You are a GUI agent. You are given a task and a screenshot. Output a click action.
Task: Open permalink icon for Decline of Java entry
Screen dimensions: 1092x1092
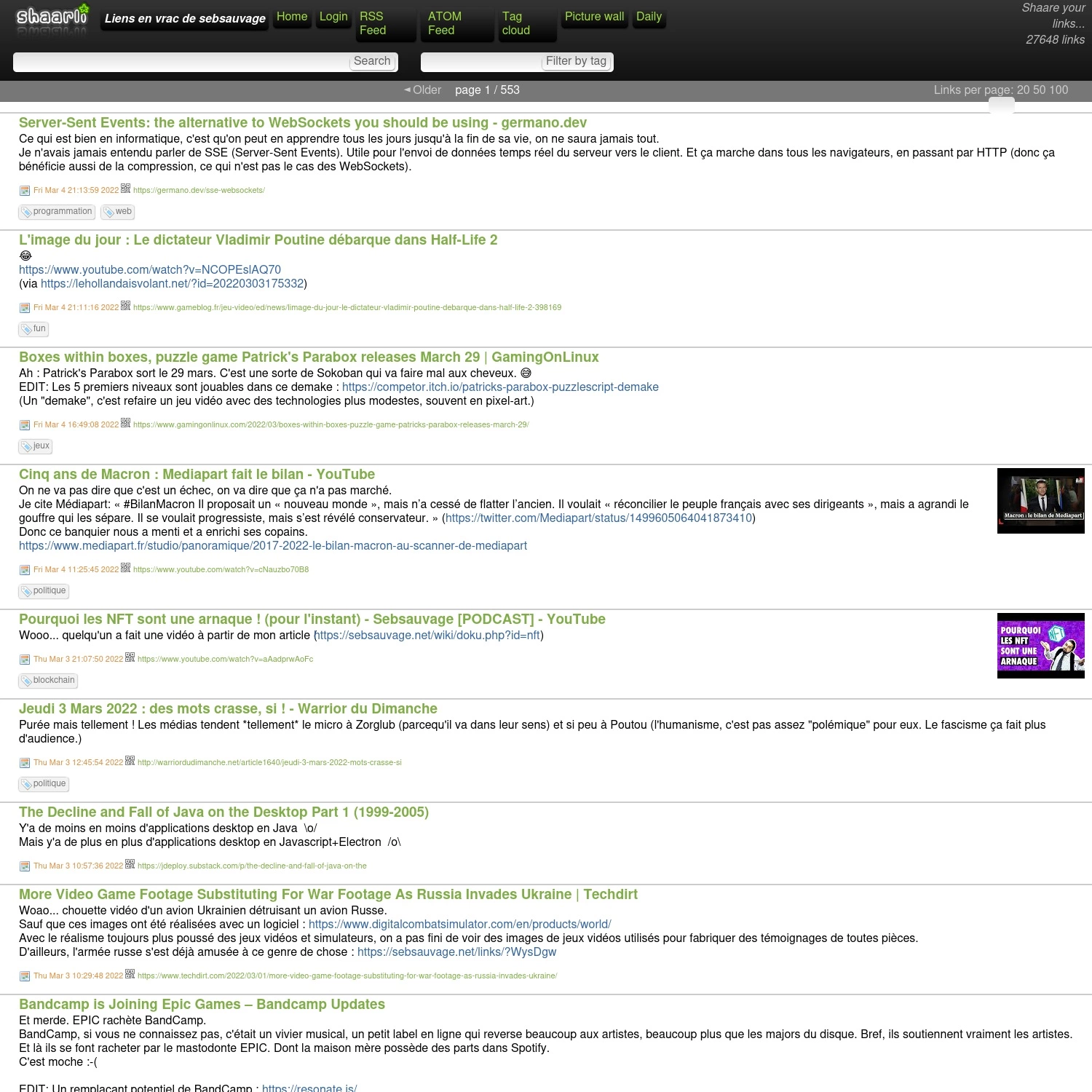(25, 866)
